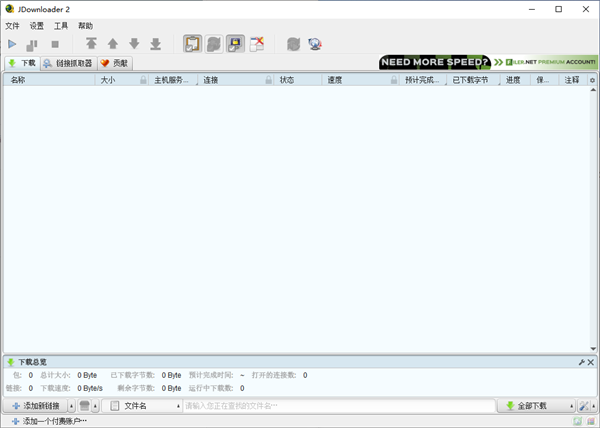This screenshot has height=428, width=600.
Task: Click Move to top arrow icon
Action: (x=91, y=44)
